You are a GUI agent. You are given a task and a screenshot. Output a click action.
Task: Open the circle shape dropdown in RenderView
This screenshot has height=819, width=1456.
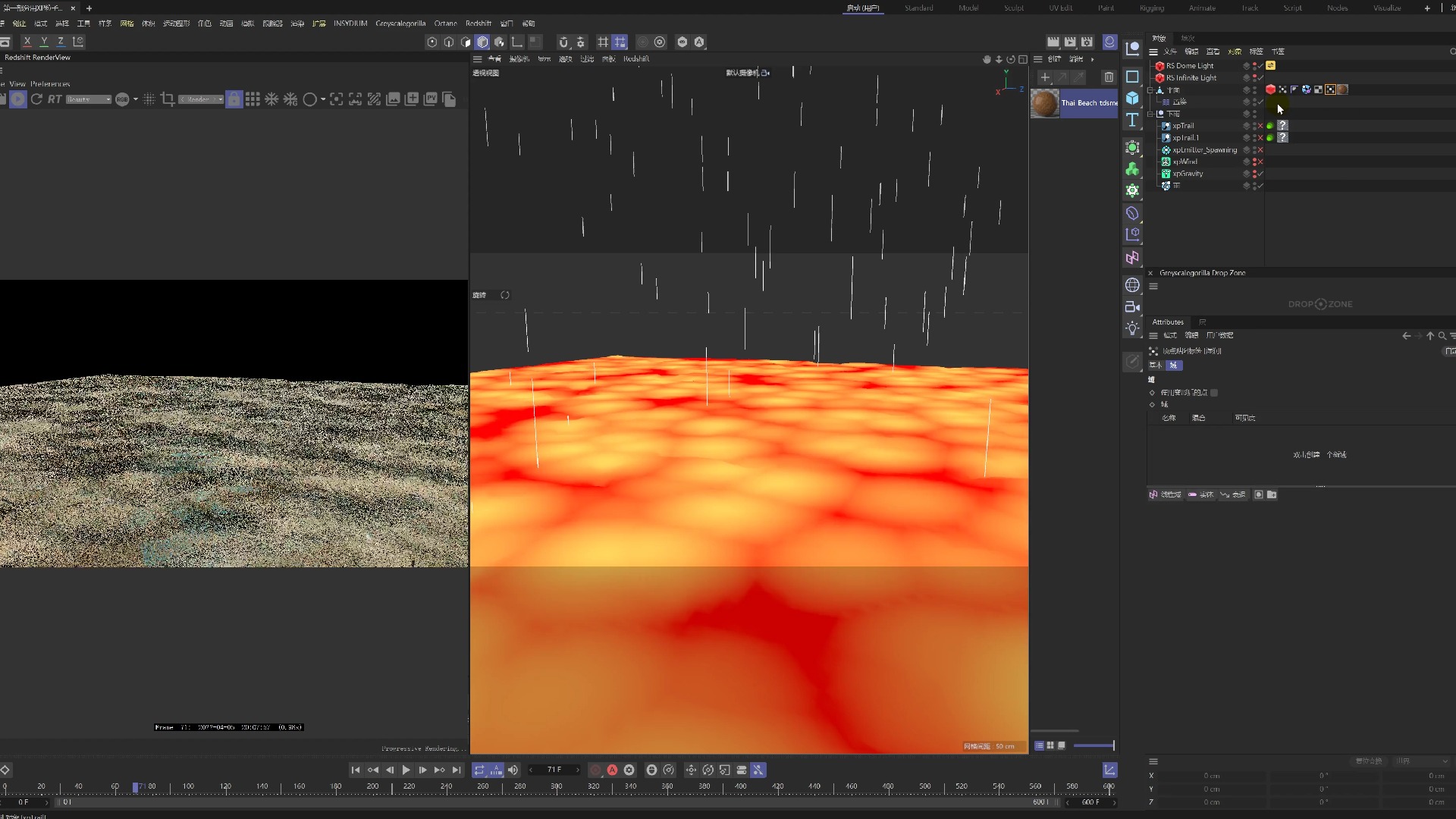322,99
